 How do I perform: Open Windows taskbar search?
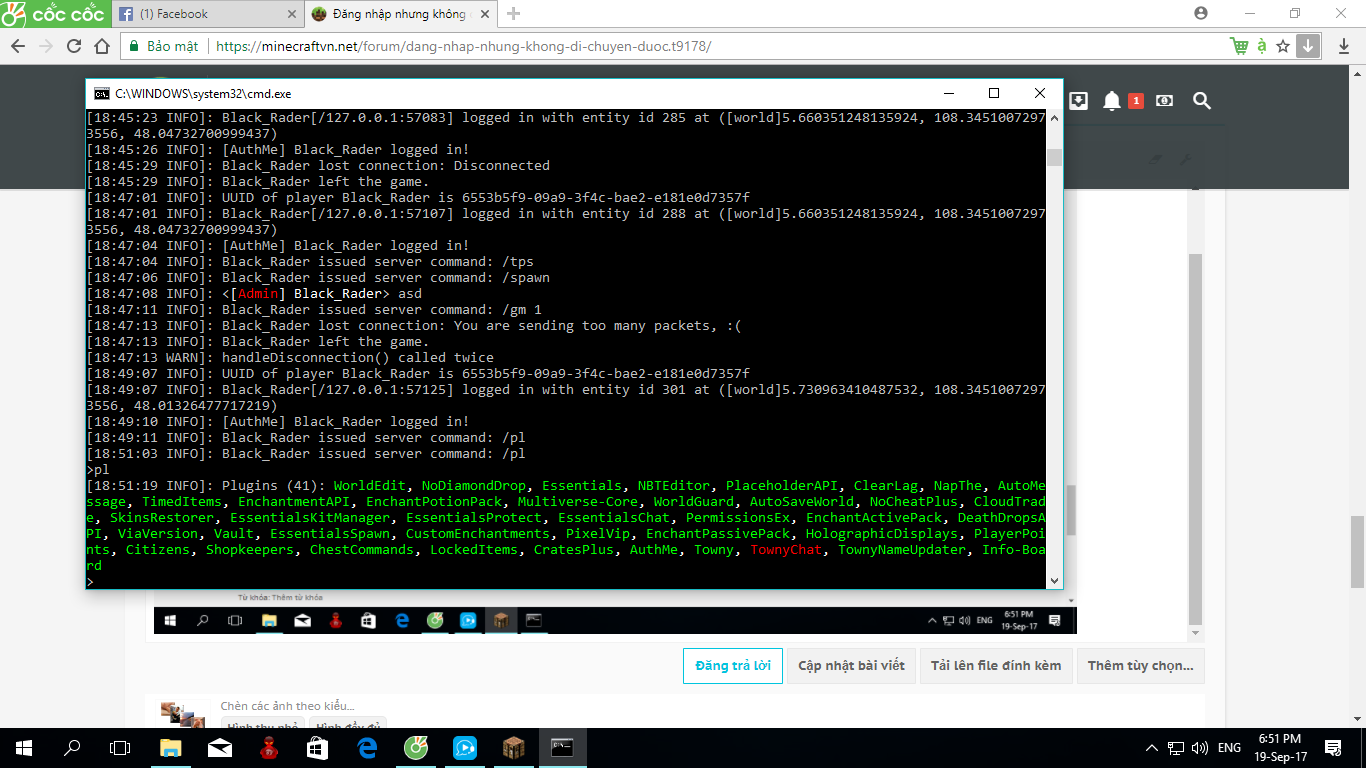72,748
